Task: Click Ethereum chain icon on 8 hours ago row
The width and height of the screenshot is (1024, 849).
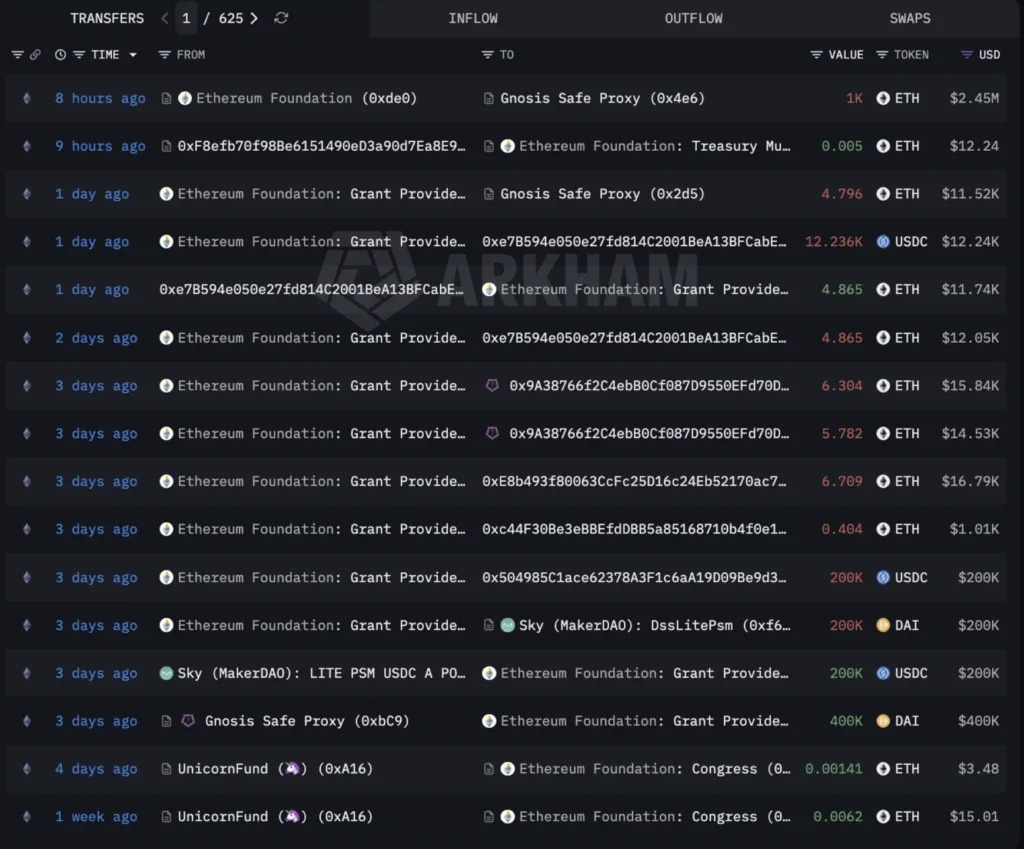Action: click(x=27, y=98)
